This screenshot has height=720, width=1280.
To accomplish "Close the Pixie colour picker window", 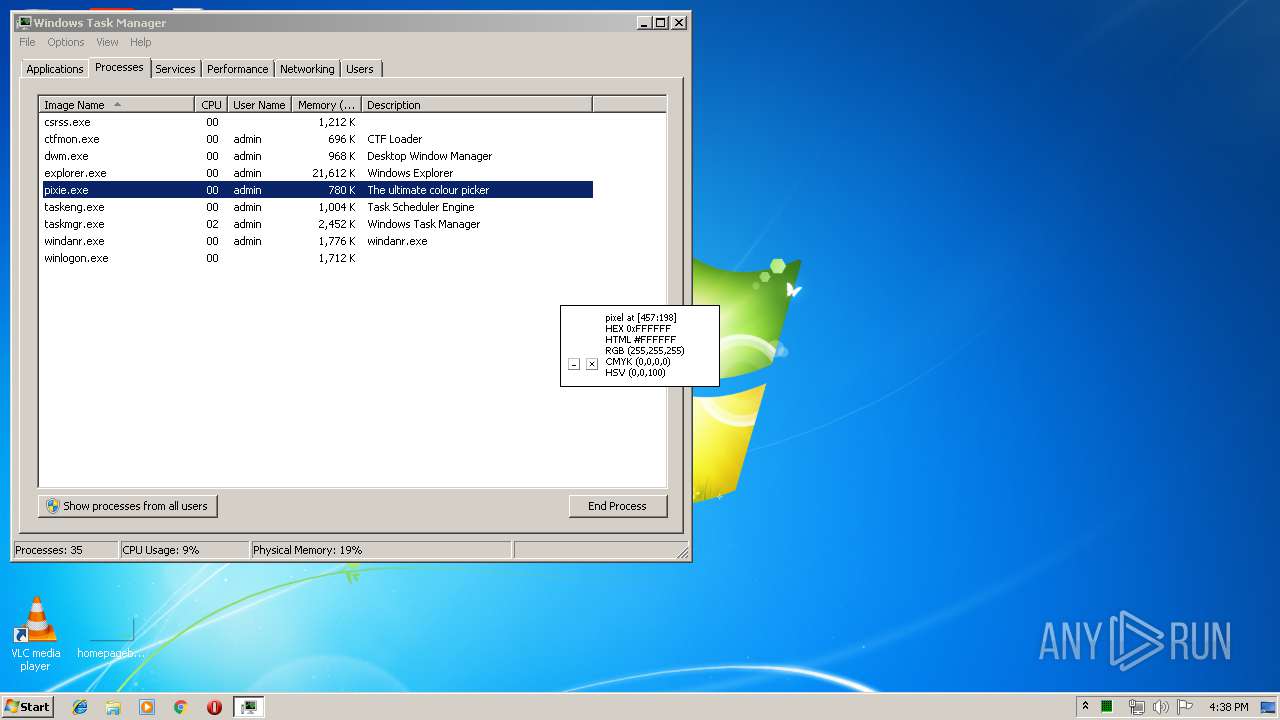I will (x=592, y=364).
